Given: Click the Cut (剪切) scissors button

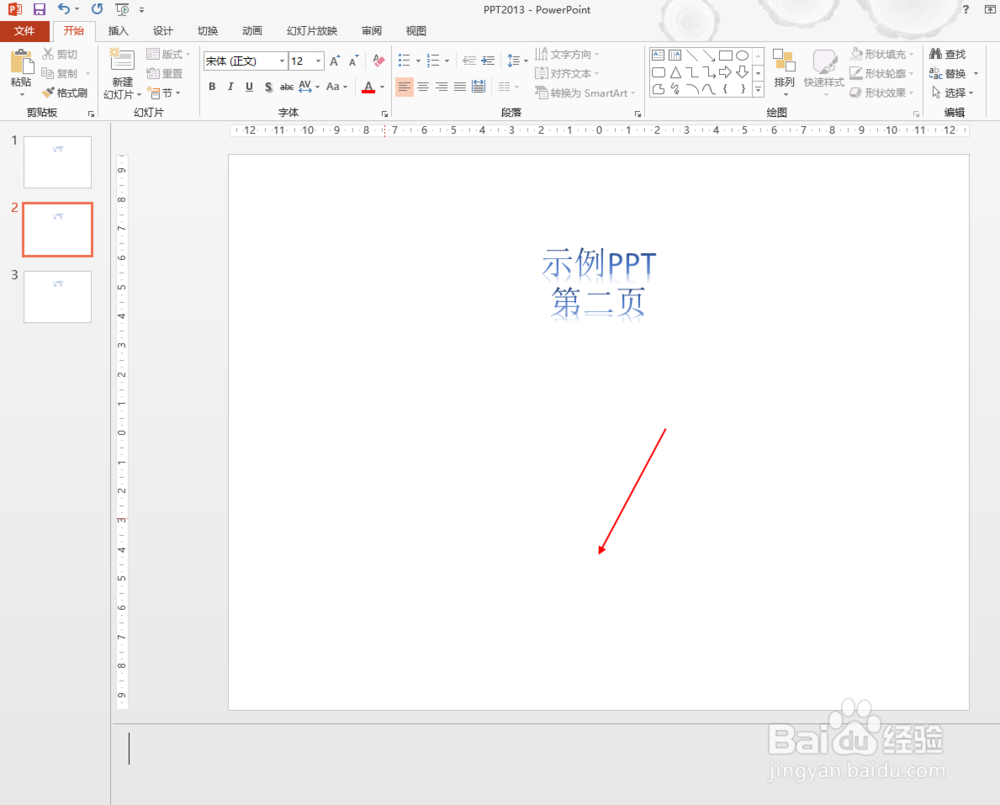Looking at the screenshot, I should (59, 54).
